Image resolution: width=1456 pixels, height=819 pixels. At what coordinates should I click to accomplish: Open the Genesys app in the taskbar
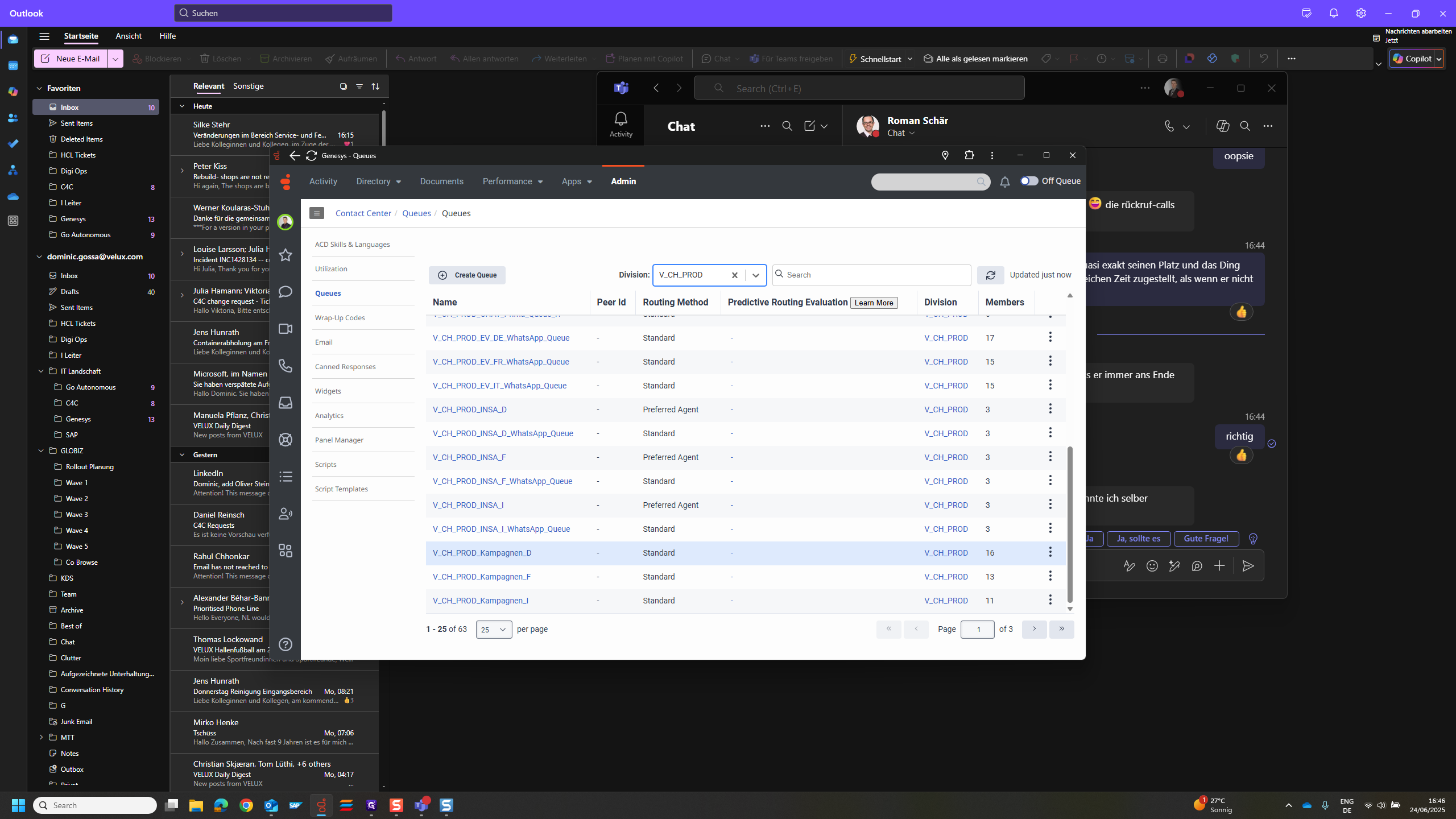[321, 805]
